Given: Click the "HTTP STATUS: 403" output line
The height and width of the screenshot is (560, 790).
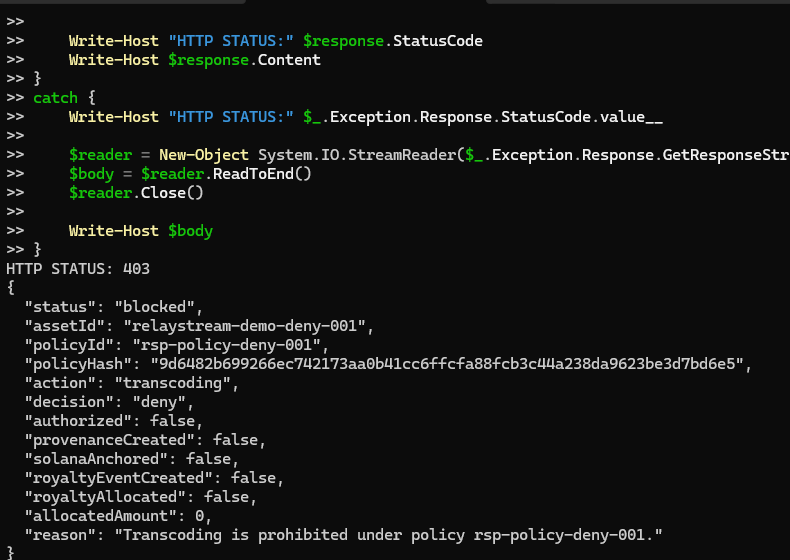Looking at the screenshot, I should click(x=78, y=269).
